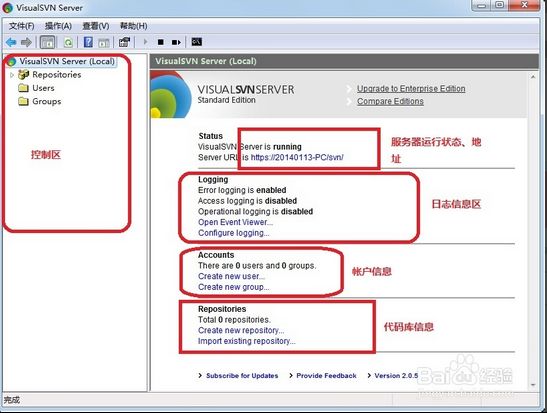Refresh the view with the green icon
The width and height of the screenshot is (547, 413).
pos(68,43)
